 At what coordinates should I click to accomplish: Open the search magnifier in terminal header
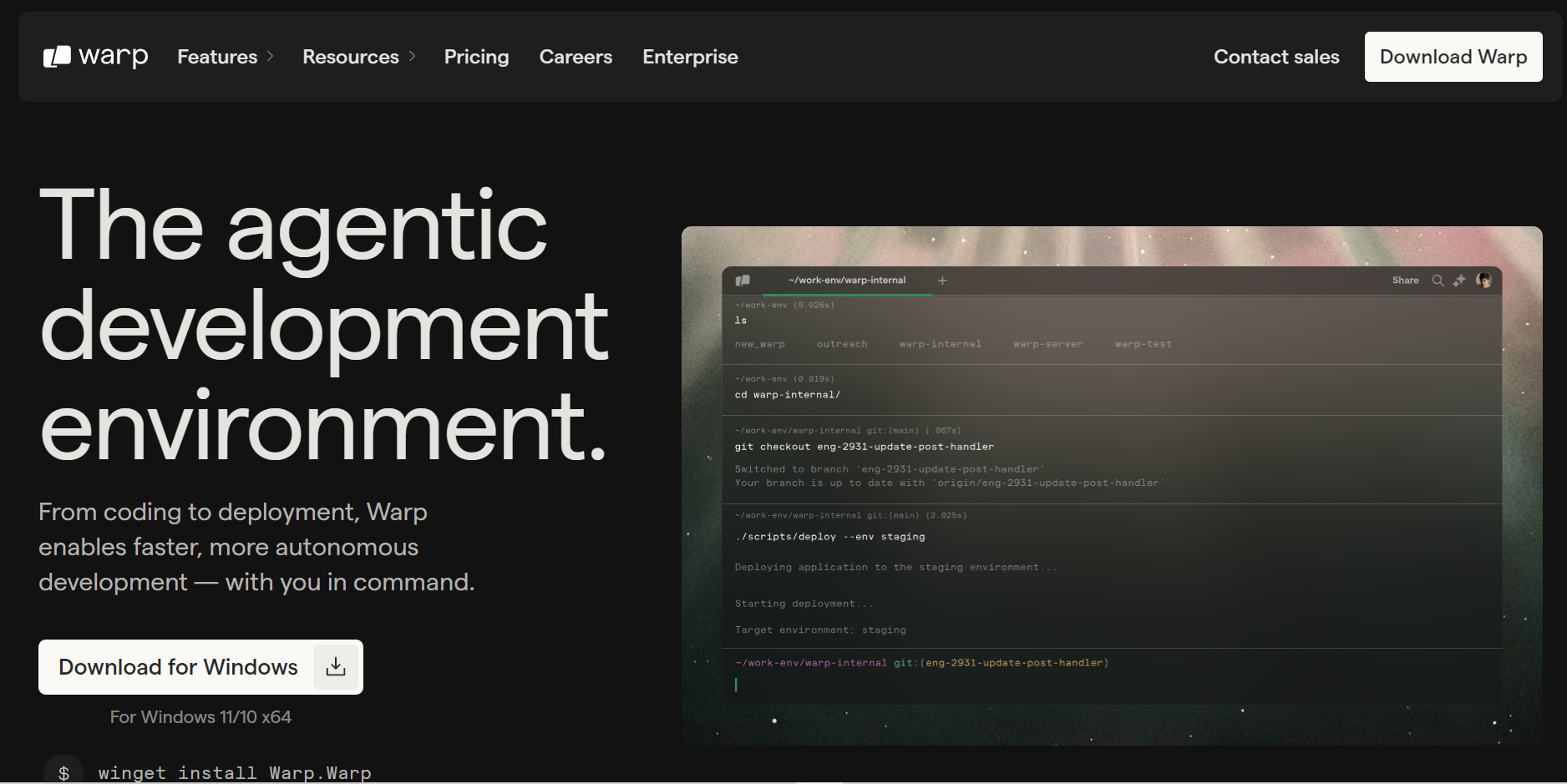(x=1438, y=281)
